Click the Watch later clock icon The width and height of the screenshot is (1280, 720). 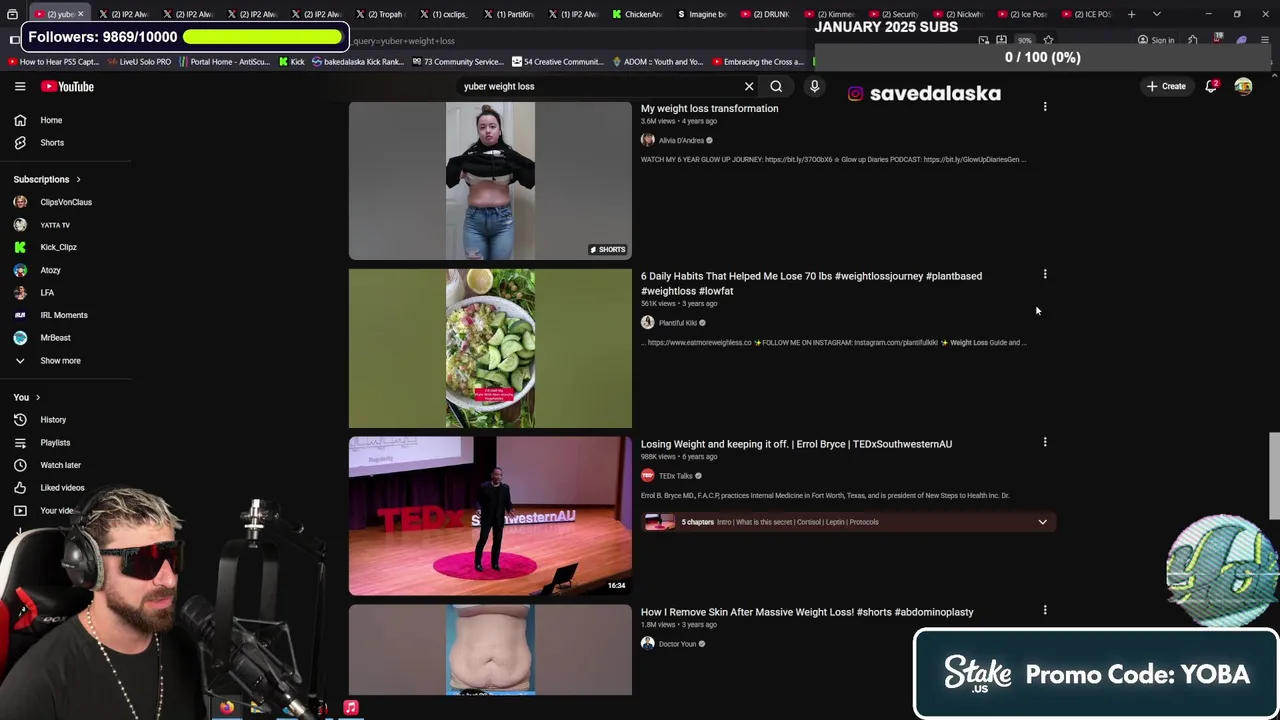[x=20, y=465]
